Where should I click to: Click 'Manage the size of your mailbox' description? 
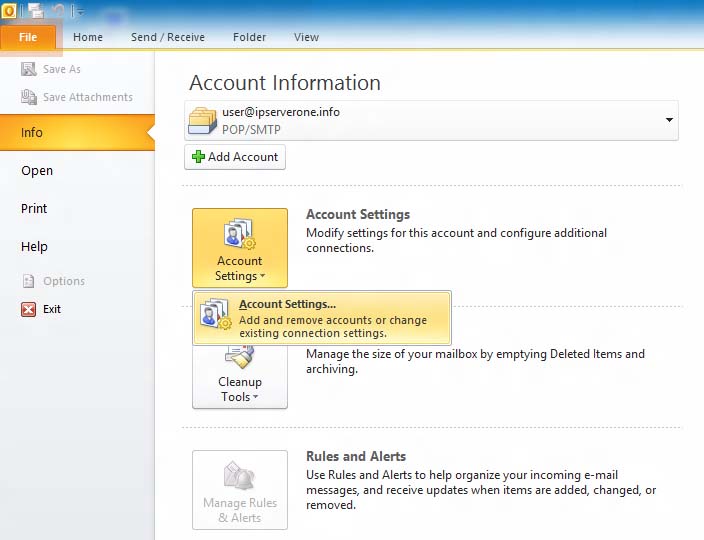(475, 361)
